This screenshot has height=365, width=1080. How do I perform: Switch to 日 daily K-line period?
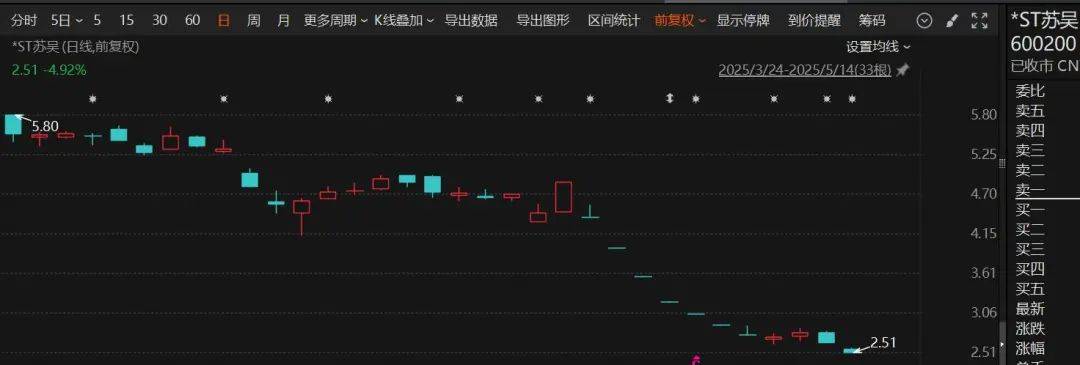tap(223, 21)
